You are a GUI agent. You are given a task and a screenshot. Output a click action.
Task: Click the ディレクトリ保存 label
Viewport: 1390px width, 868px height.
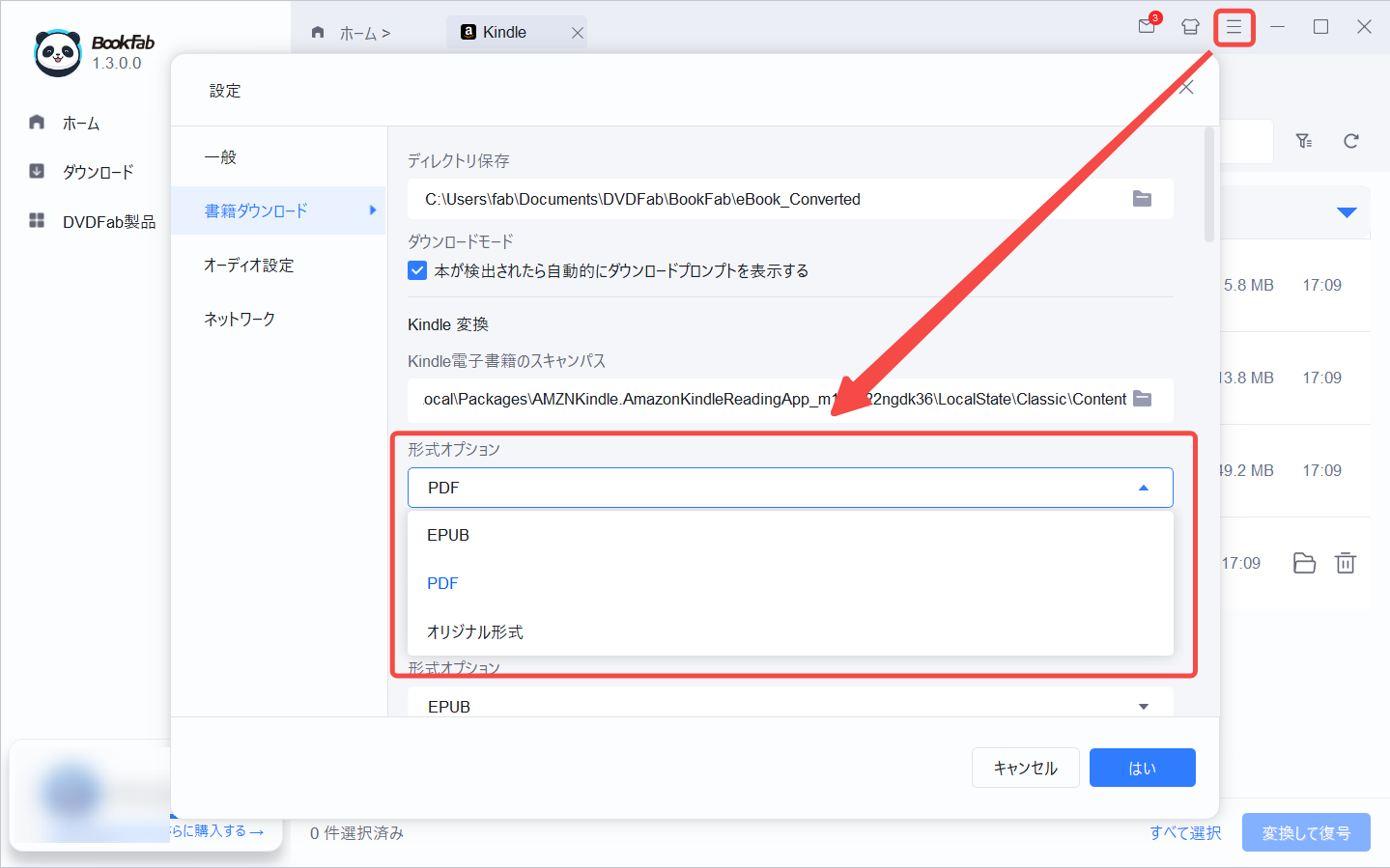tap(458, 160)
